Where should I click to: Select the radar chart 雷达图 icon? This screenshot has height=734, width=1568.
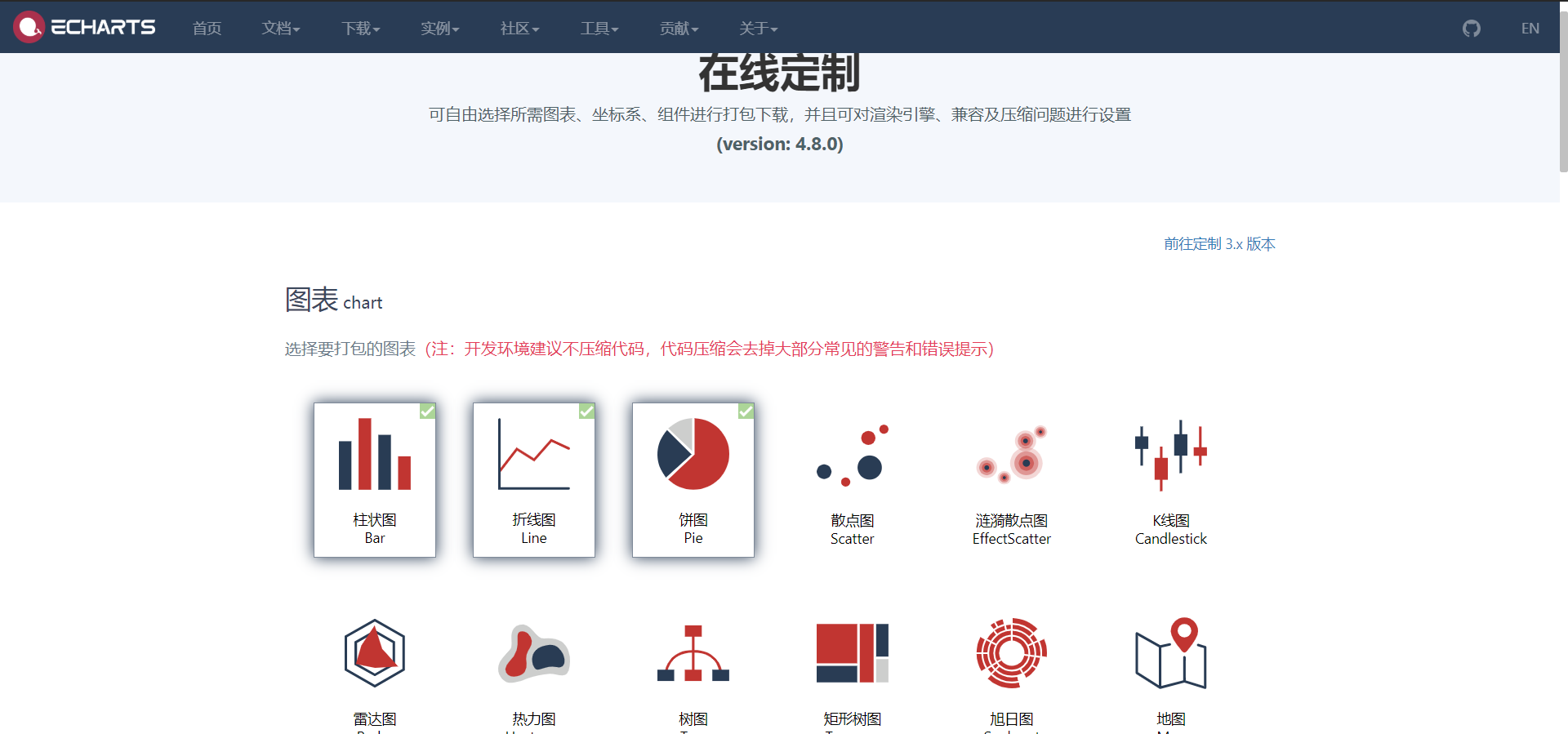coord(375,653)
